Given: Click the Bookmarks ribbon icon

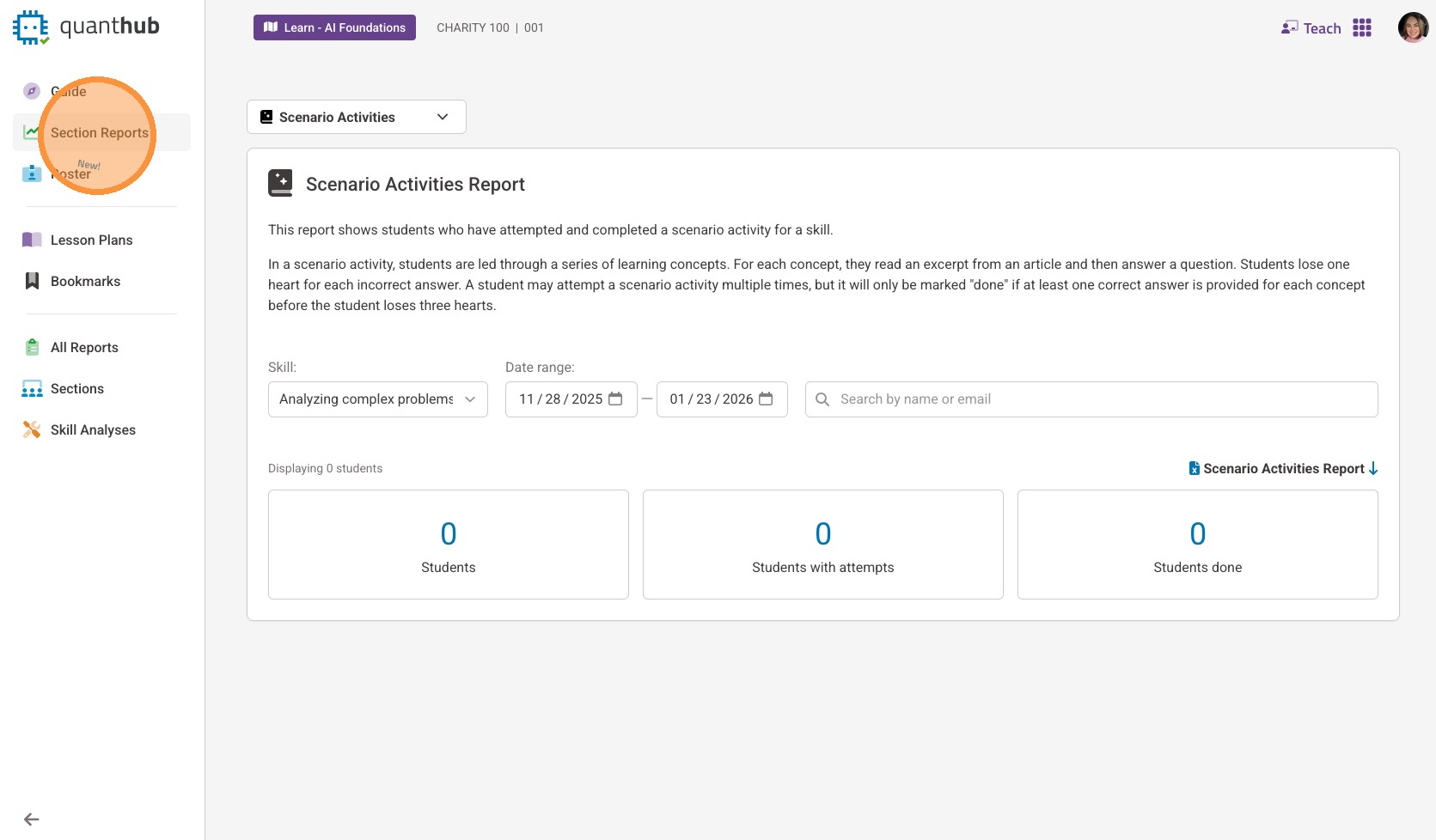Looking at the screenshot, I should click(x=32, y=281).
